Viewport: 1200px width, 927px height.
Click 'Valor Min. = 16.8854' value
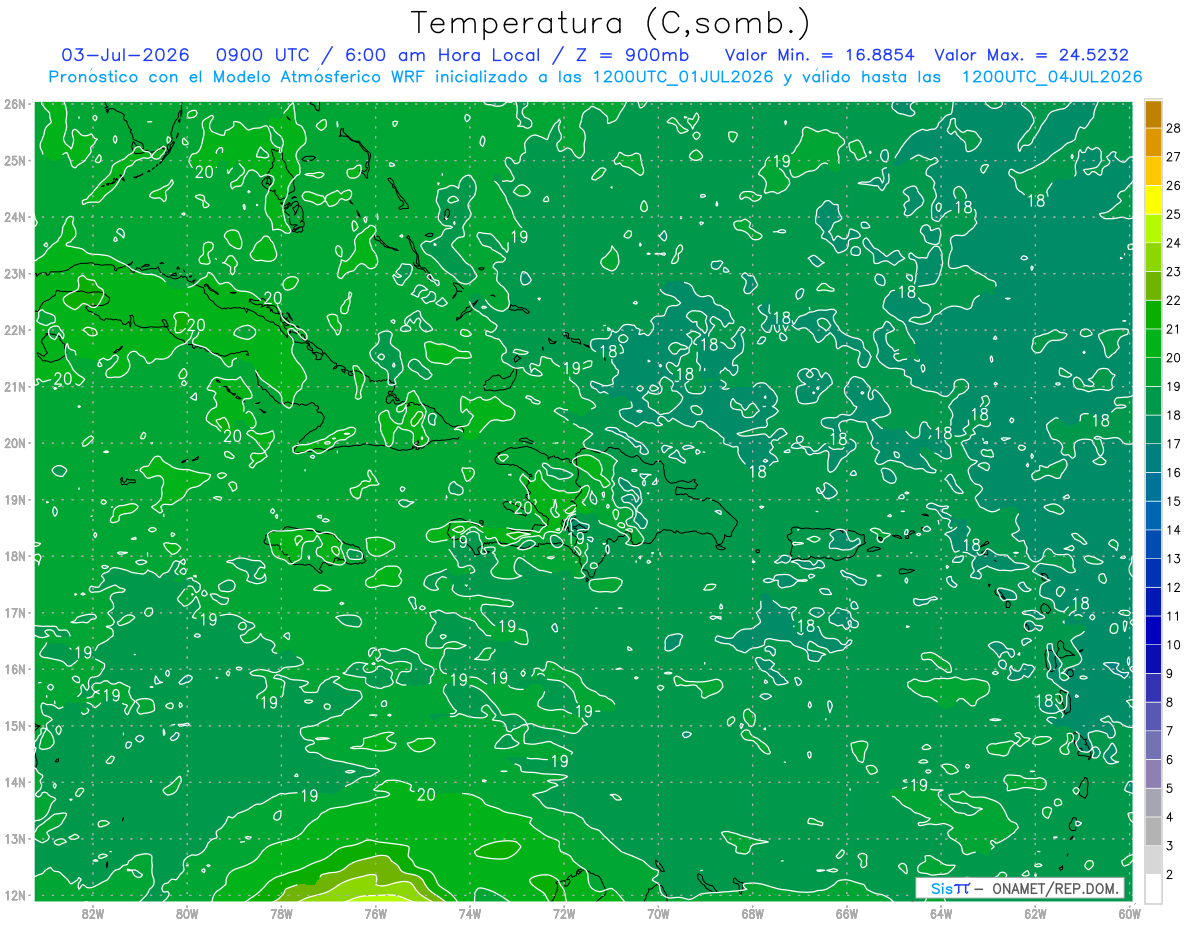click(822, 55)
